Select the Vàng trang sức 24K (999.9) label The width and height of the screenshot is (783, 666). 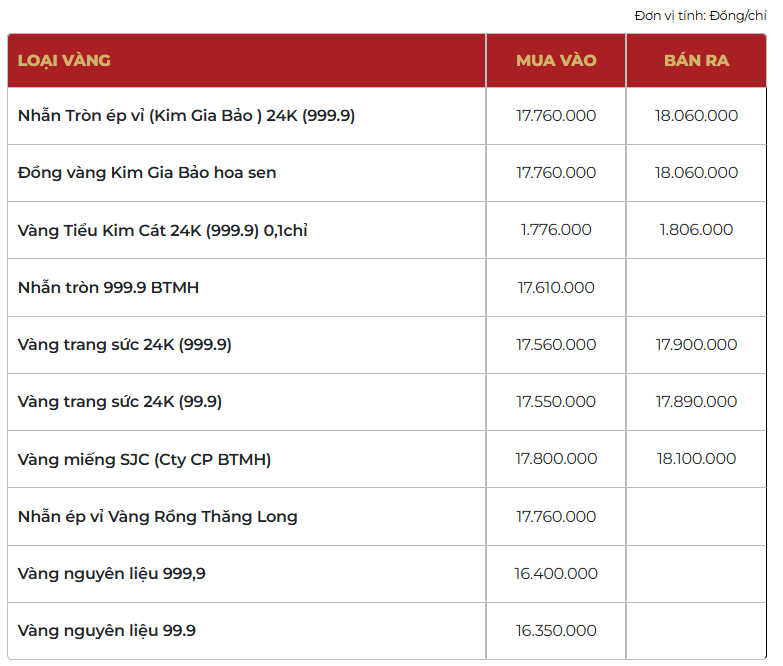pos(125,345)
